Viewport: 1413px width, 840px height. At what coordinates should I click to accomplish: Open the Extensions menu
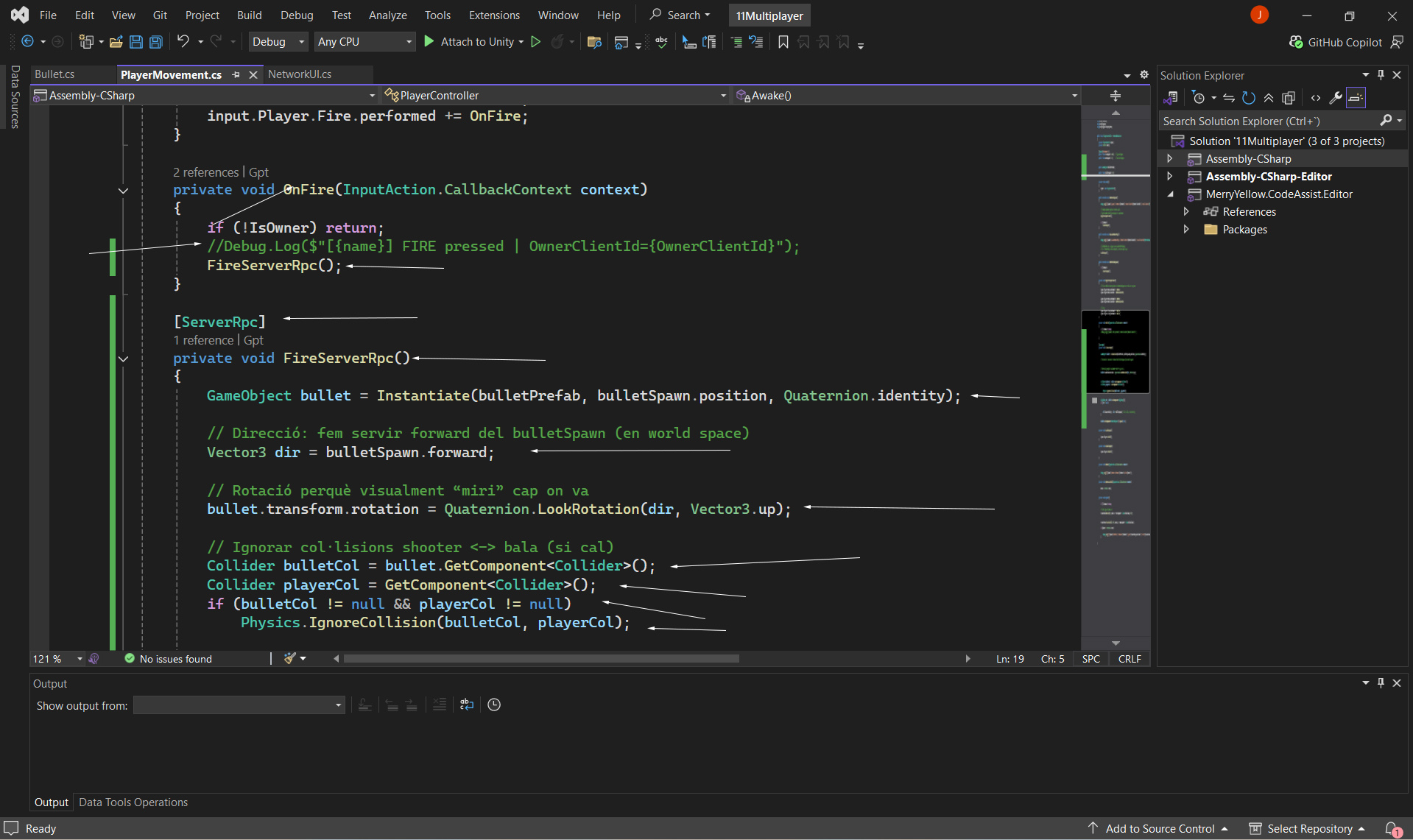coord(493,15)
